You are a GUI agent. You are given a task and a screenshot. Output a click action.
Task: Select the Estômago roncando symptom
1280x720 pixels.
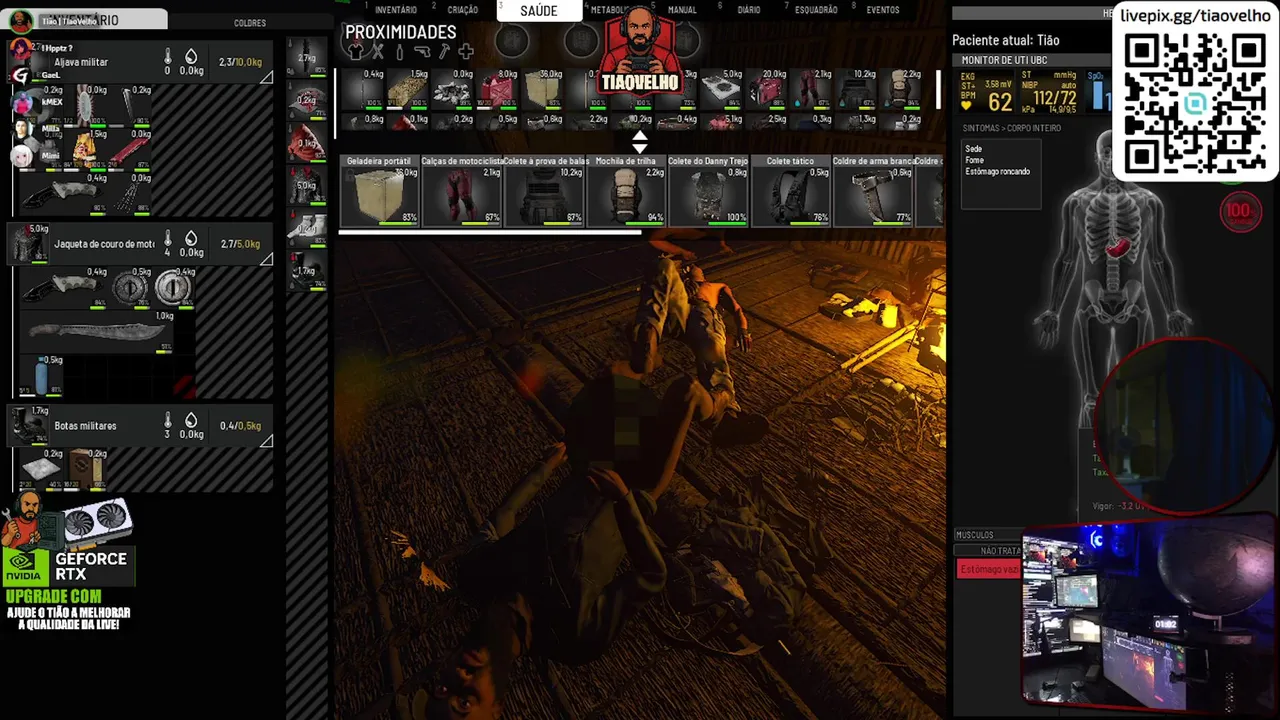click(997, 172)
